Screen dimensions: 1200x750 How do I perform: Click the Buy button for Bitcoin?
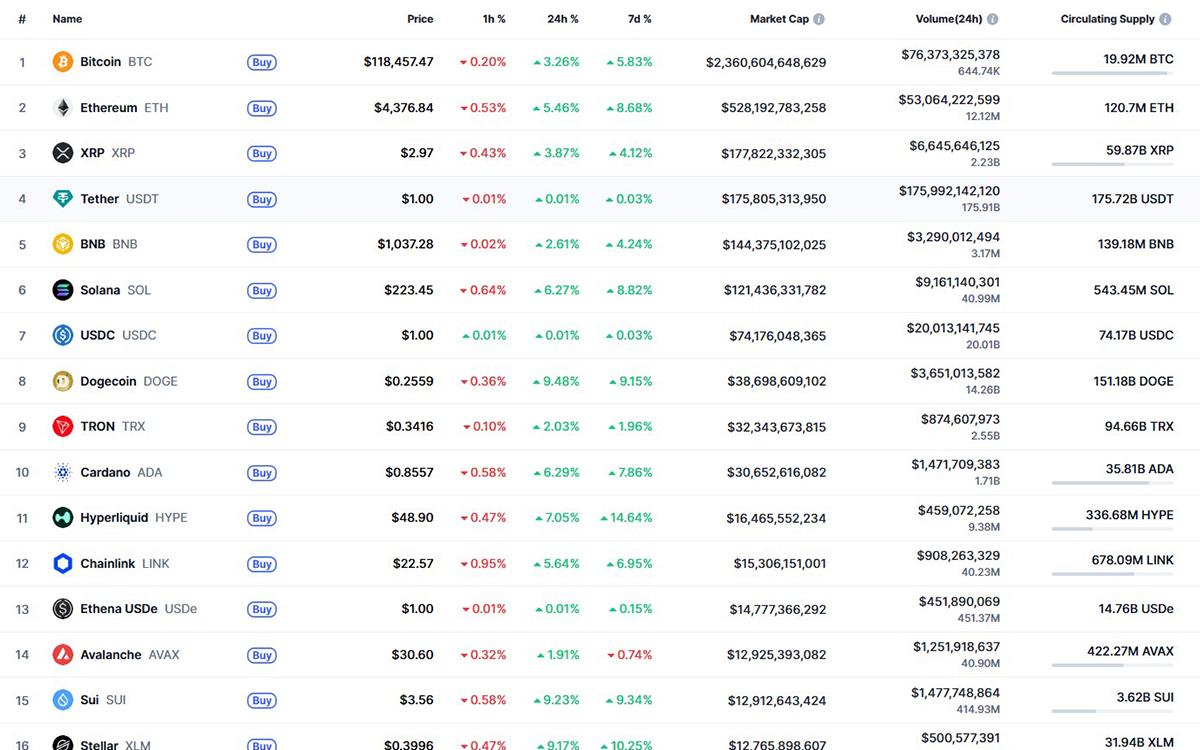(x=261, y=62)
